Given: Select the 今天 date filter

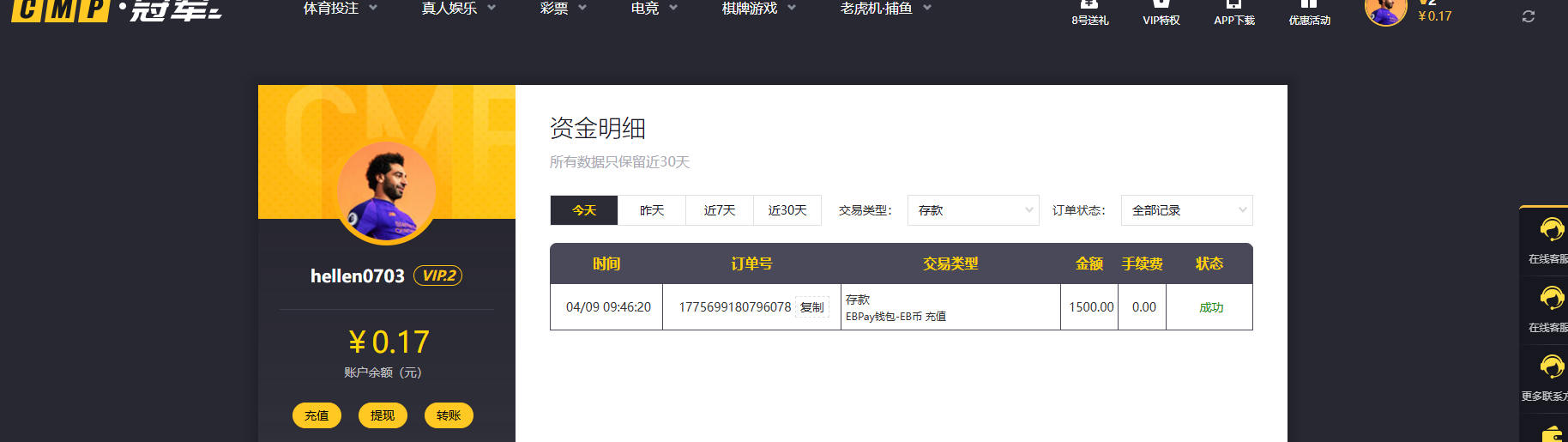Looking at the screenshot, I should pyautogui.click(x=584, y=210).
